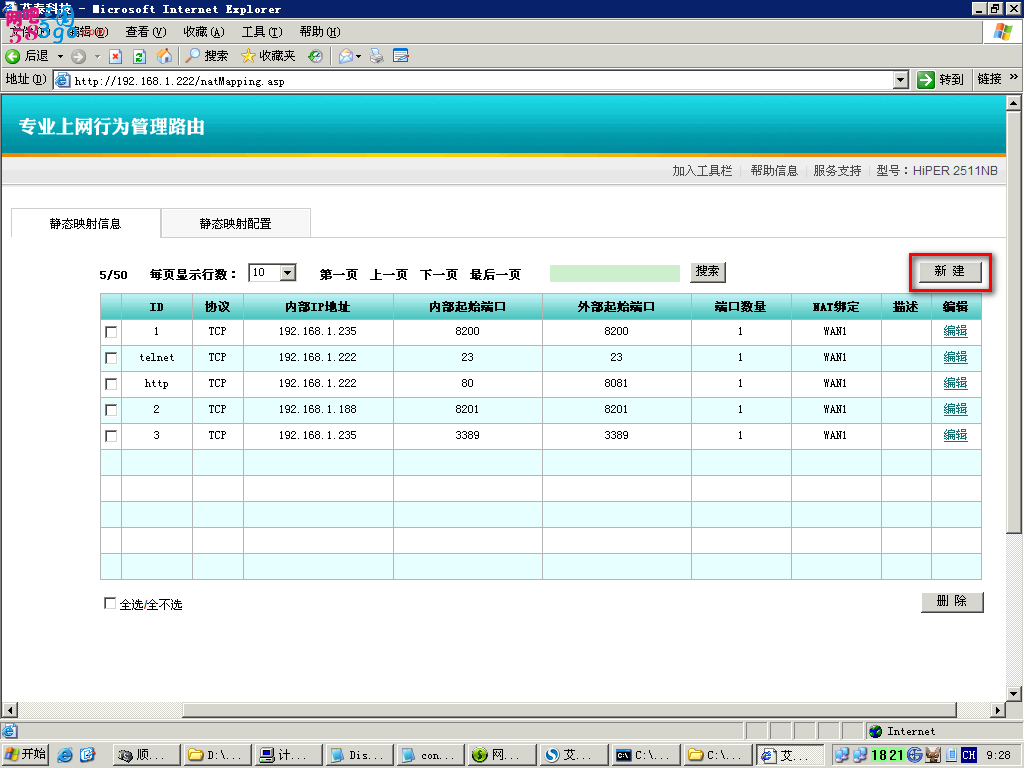Screen dimensions: 1024x768
Task: Click the Mail envelope icon
Action: click(x=345, y=56)
